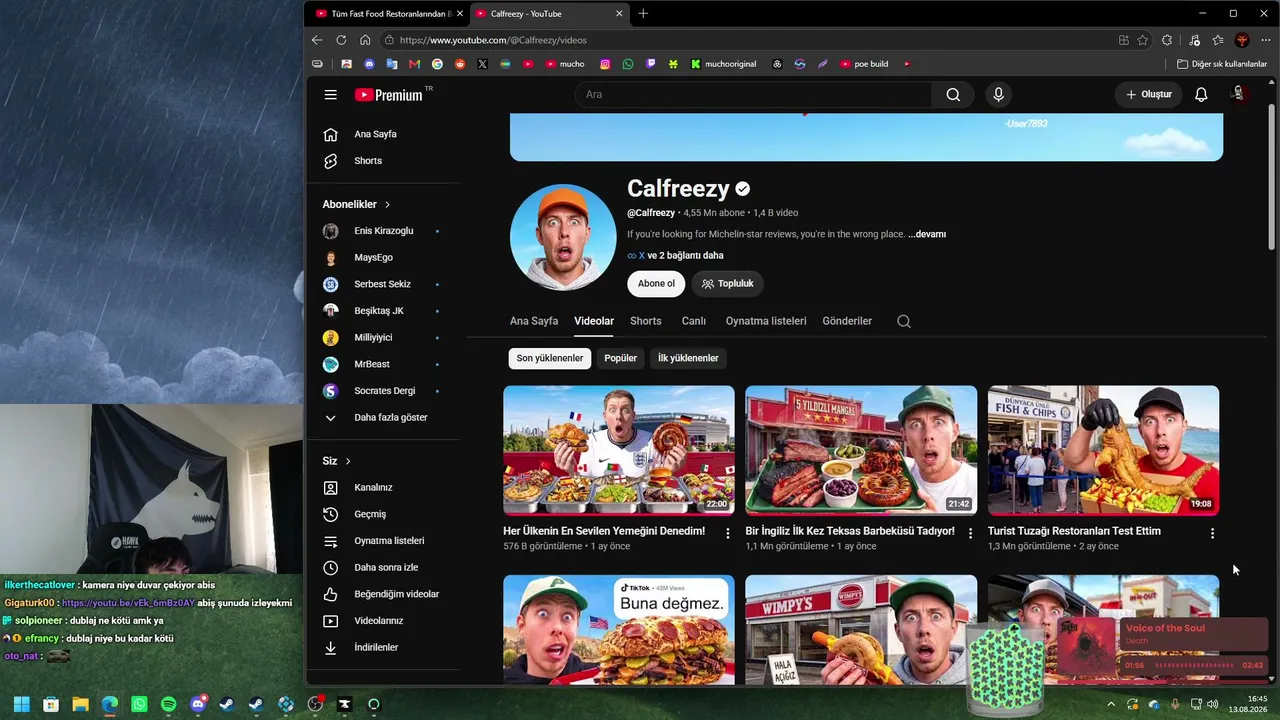Open a new browser tab
Viewport: 1280px width, 720px height.
643,14
